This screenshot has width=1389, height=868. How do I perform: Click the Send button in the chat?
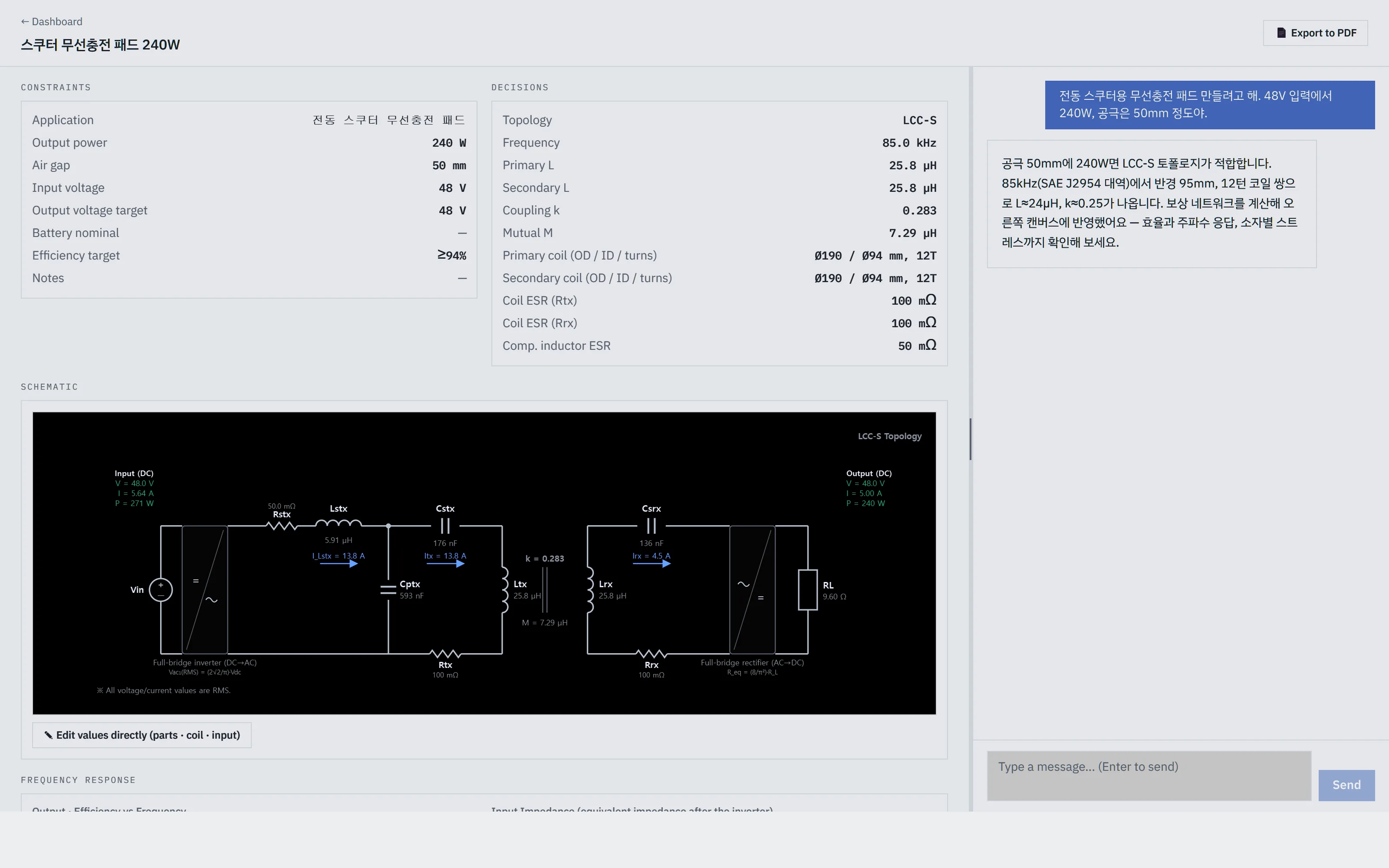pyautogui.click(x=1346, y=785)
